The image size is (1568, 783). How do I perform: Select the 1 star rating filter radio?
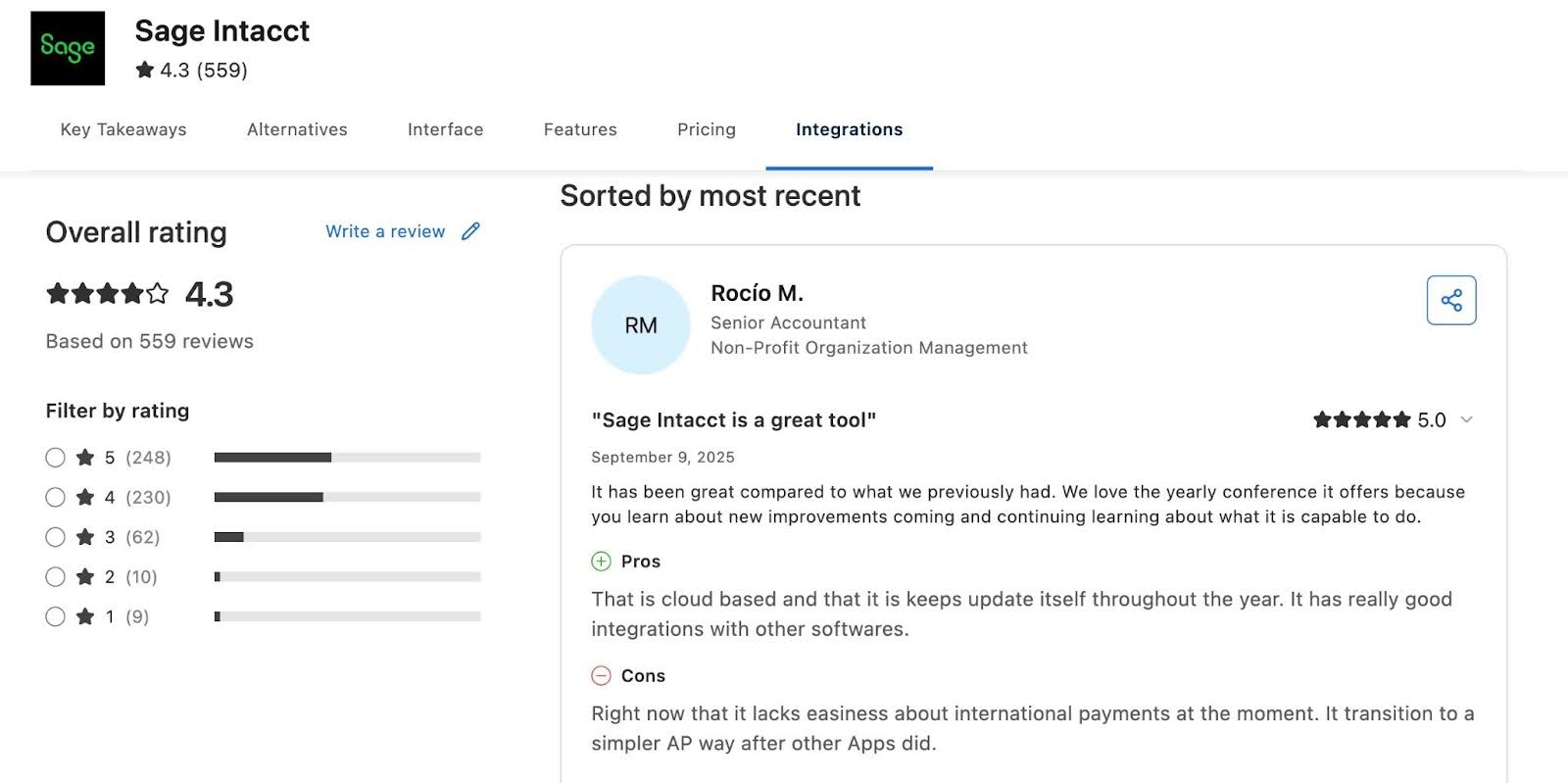pyautogui.click(x=55, y=616)
